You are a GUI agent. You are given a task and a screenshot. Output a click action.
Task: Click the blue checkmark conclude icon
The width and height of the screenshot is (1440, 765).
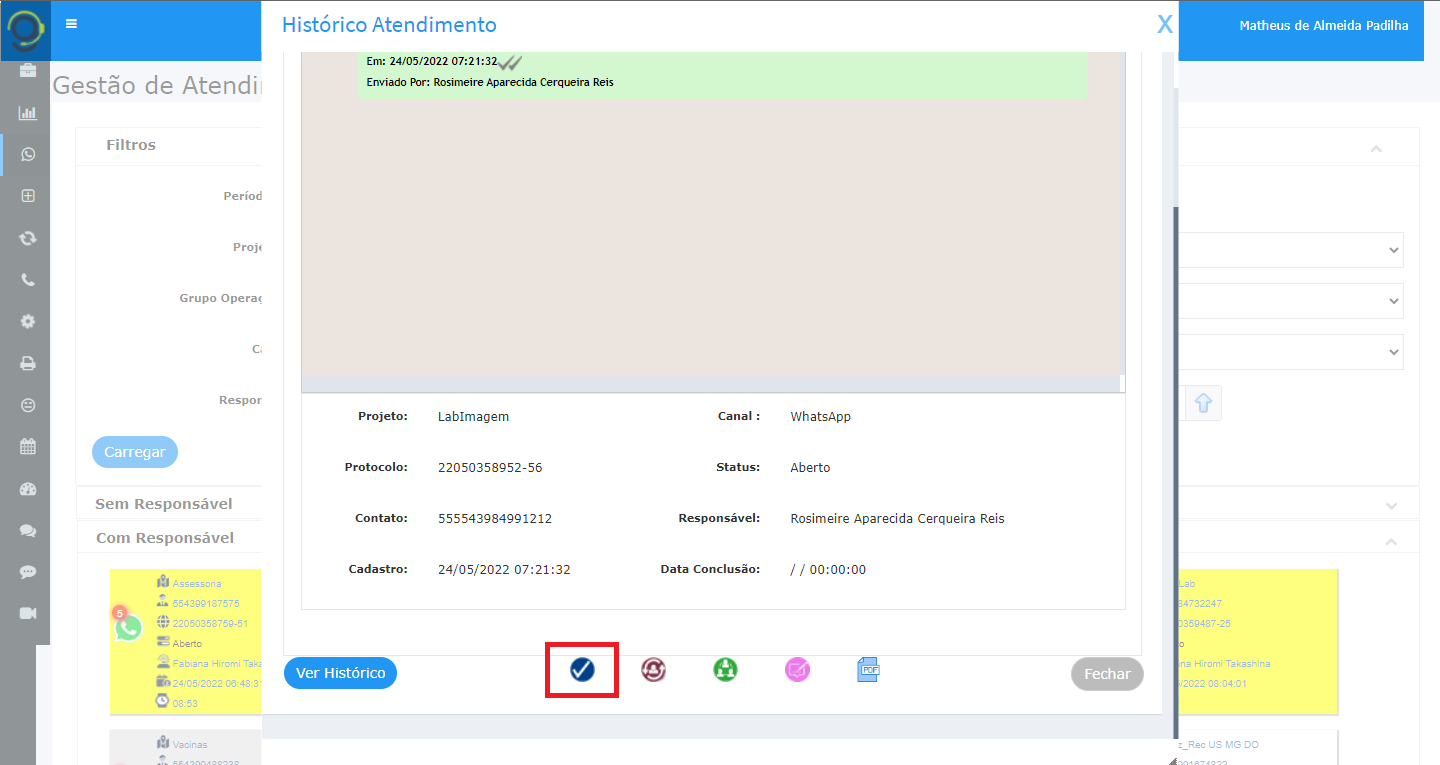coord(582,670)
